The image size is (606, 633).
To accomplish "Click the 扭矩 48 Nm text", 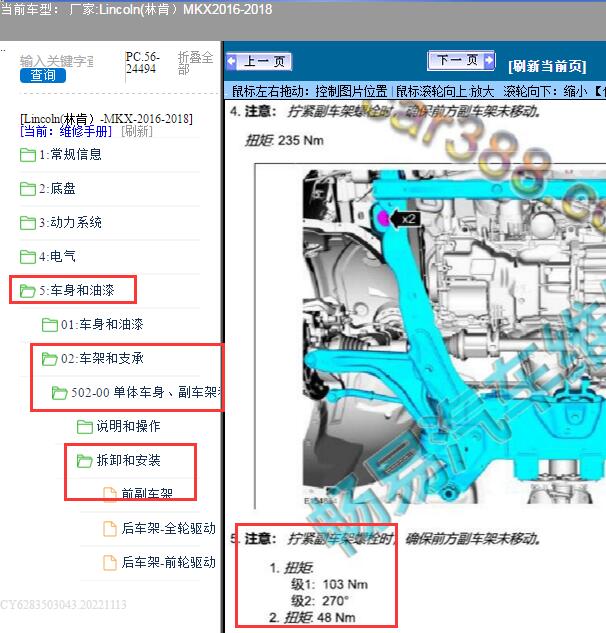I will [x=319, y=618].
